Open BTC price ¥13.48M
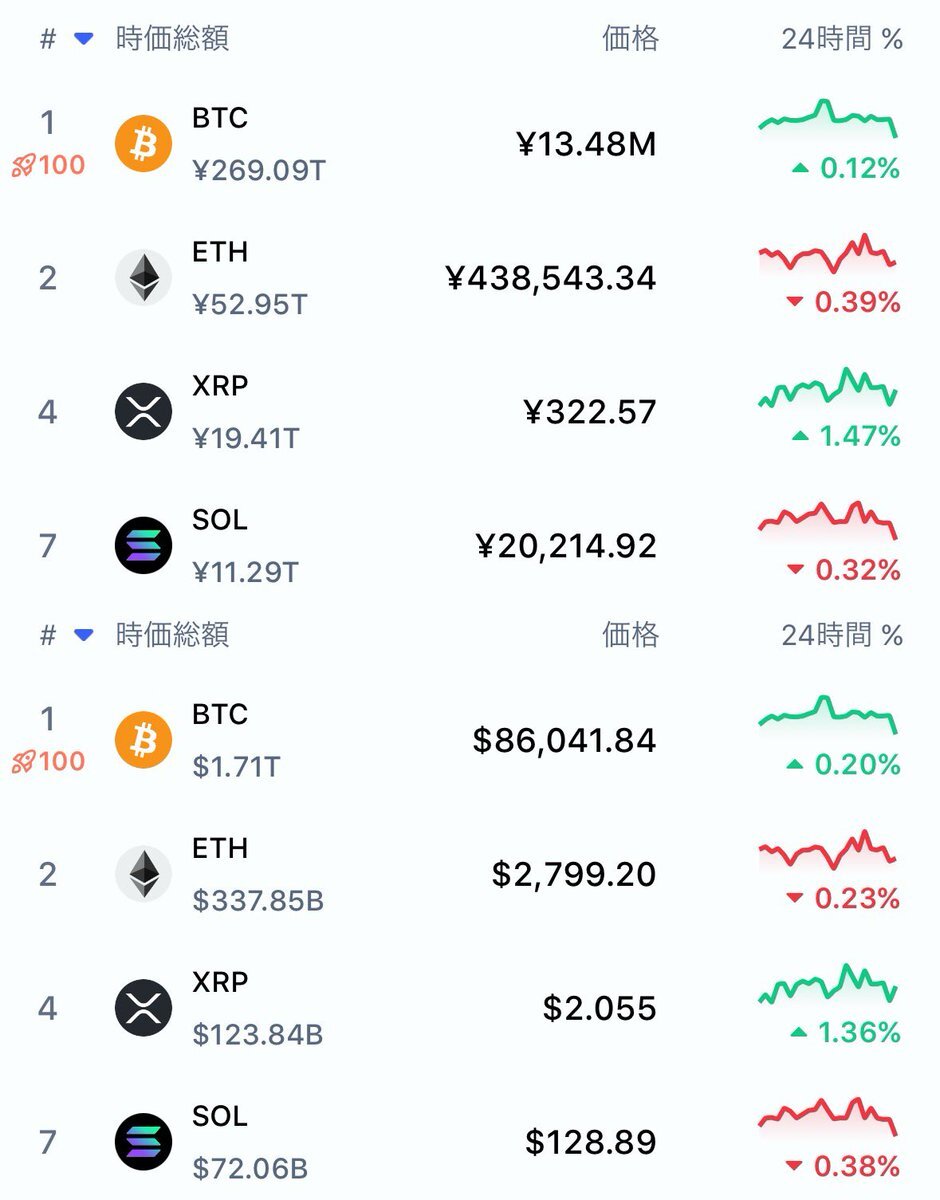 (587, 145)
